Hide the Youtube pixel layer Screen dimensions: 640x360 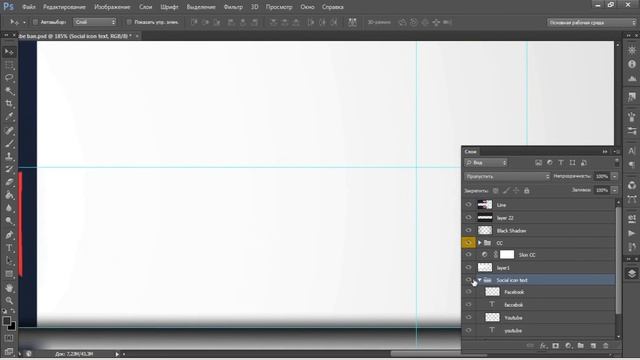[x=469, y=318]
